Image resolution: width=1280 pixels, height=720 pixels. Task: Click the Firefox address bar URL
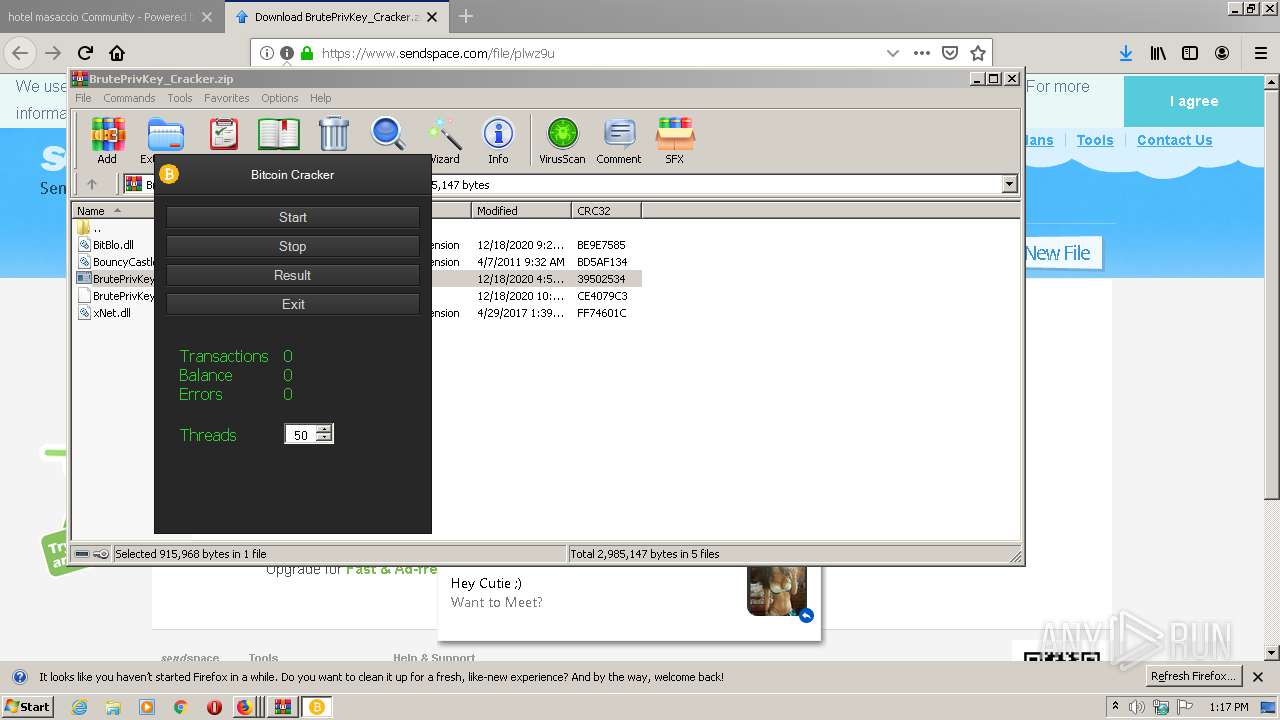(x=438, y=53)
